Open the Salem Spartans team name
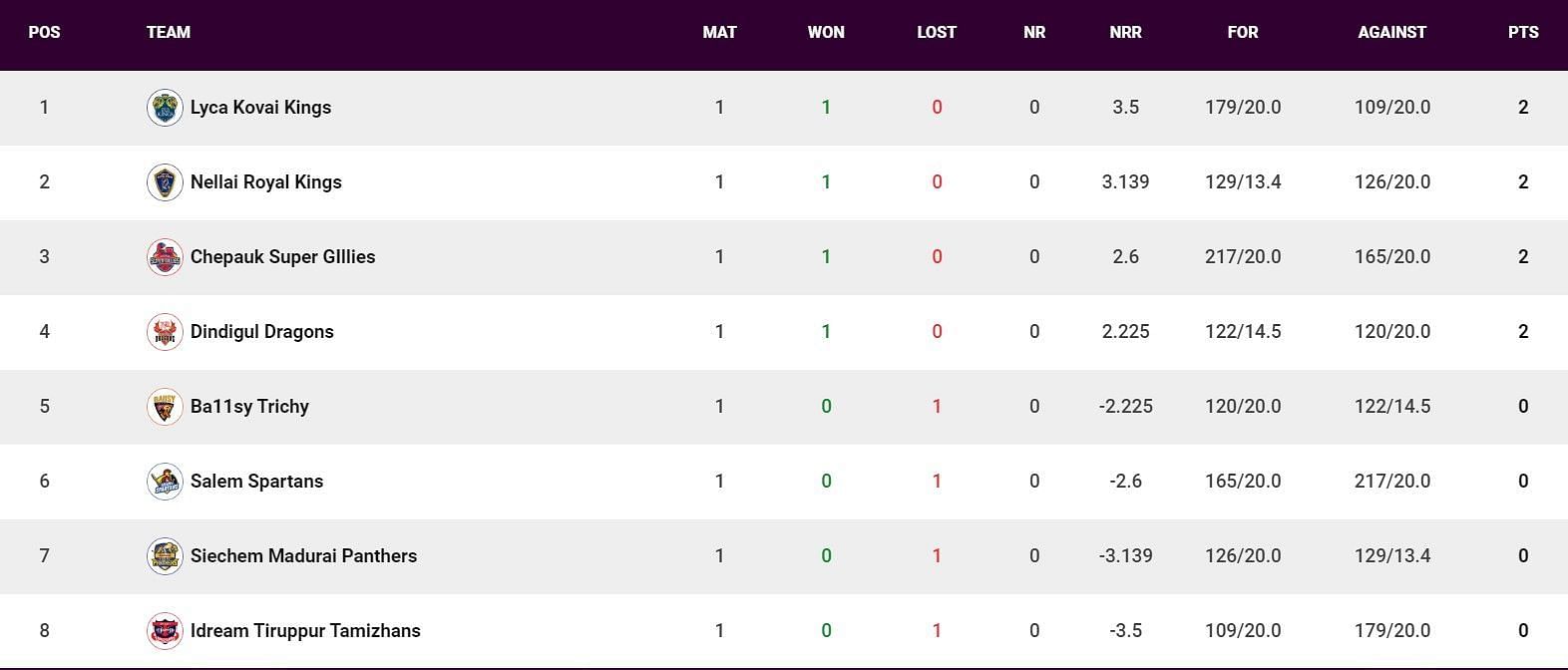The image size is (1568, 670). point(256,482)
